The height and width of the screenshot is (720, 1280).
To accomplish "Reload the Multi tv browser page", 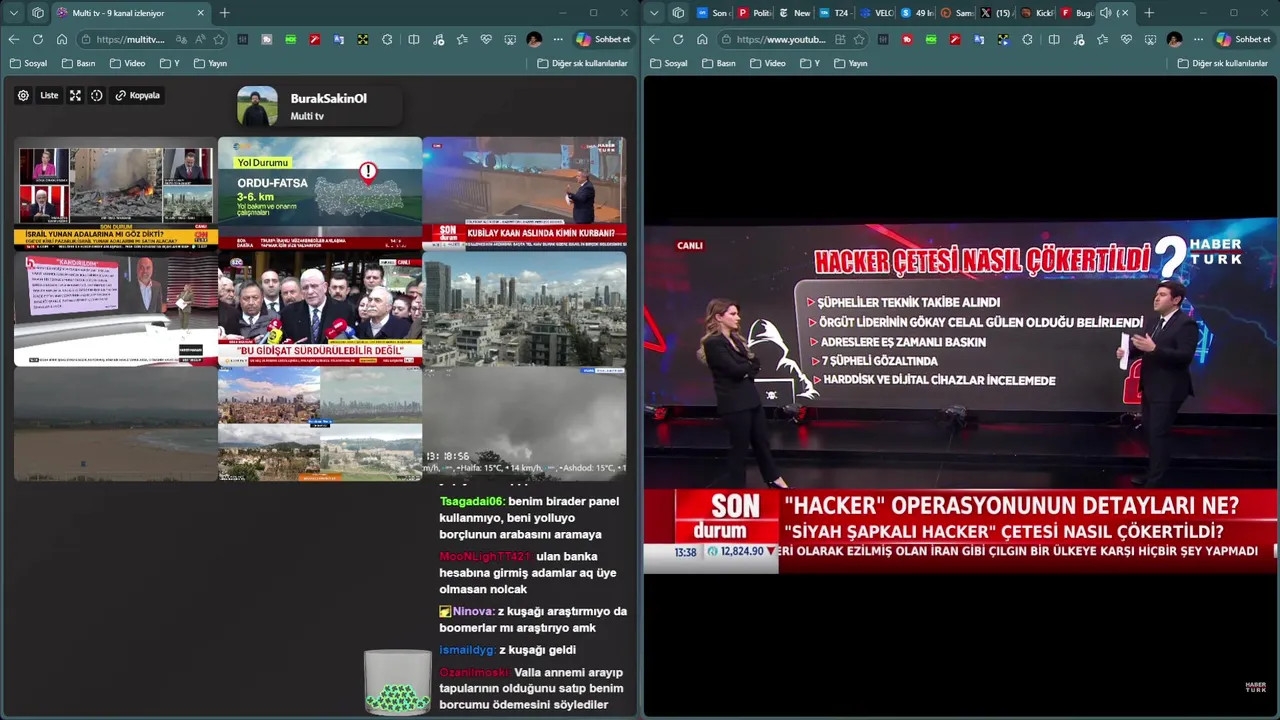I will 38,39.
